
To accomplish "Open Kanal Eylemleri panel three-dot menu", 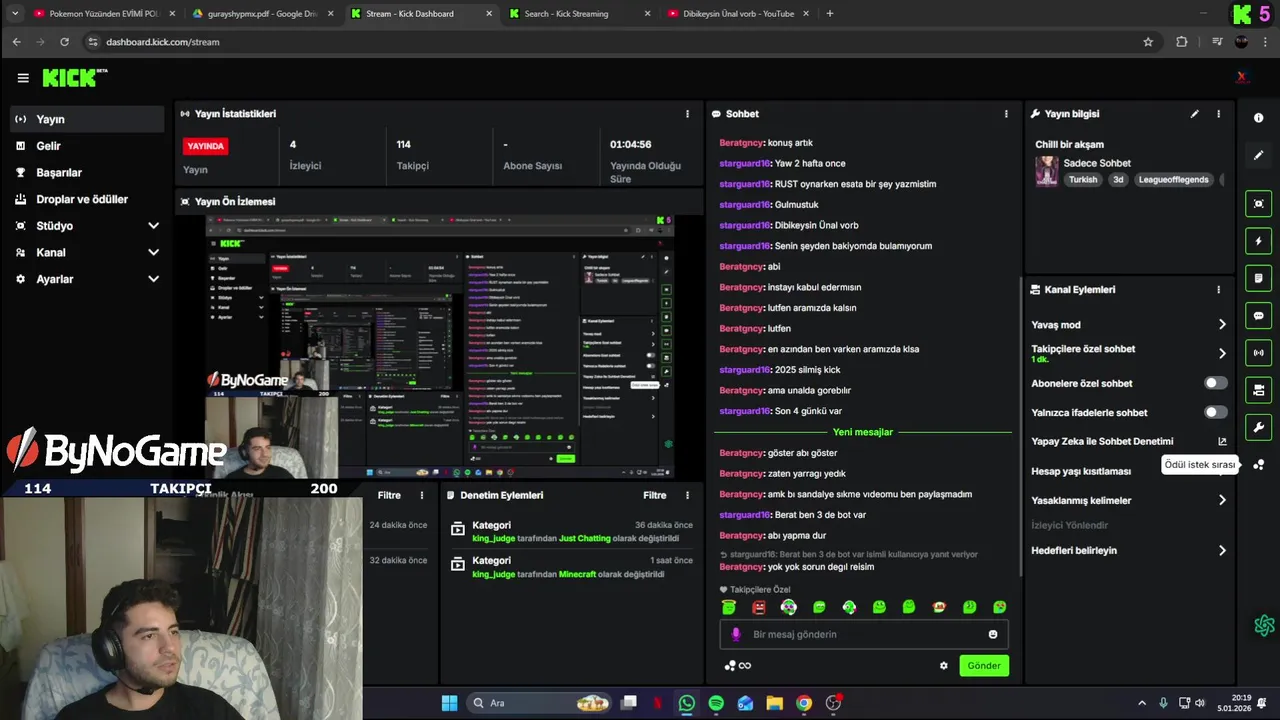I will tap(1218, 290).
